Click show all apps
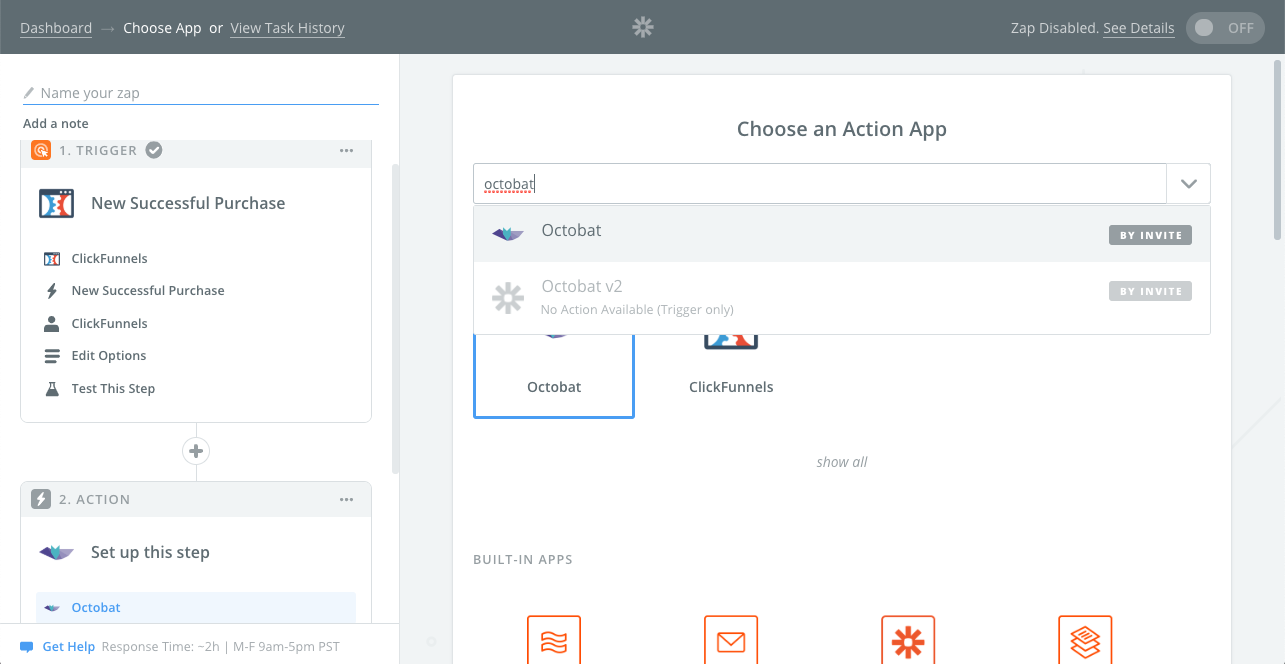Image resolution: width=1285 pixels, height=664 pixels. 842,462
